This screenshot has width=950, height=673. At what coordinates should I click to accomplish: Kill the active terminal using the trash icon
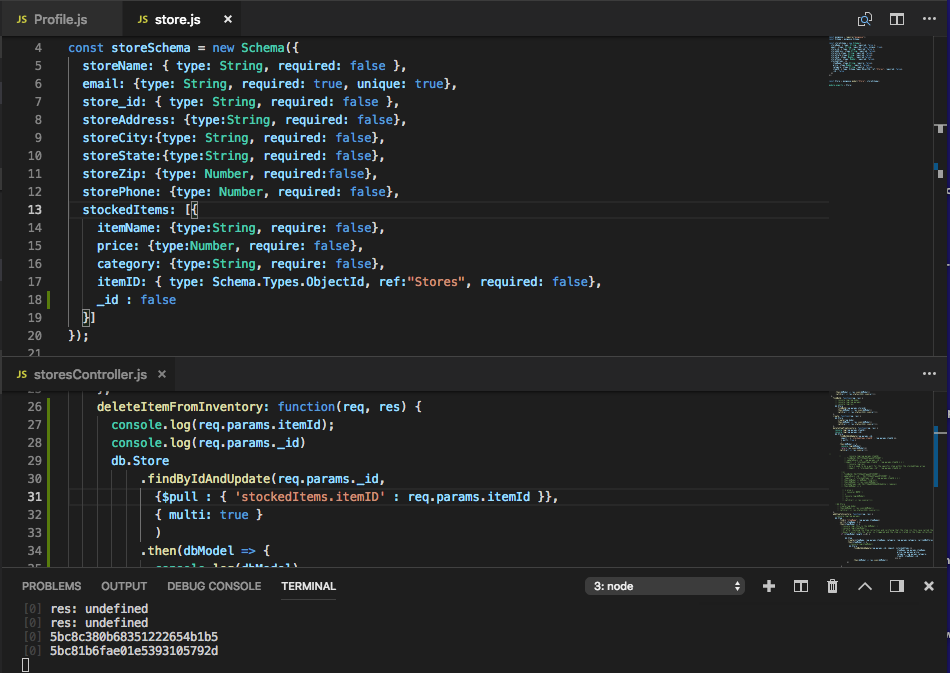click(832, 586)
